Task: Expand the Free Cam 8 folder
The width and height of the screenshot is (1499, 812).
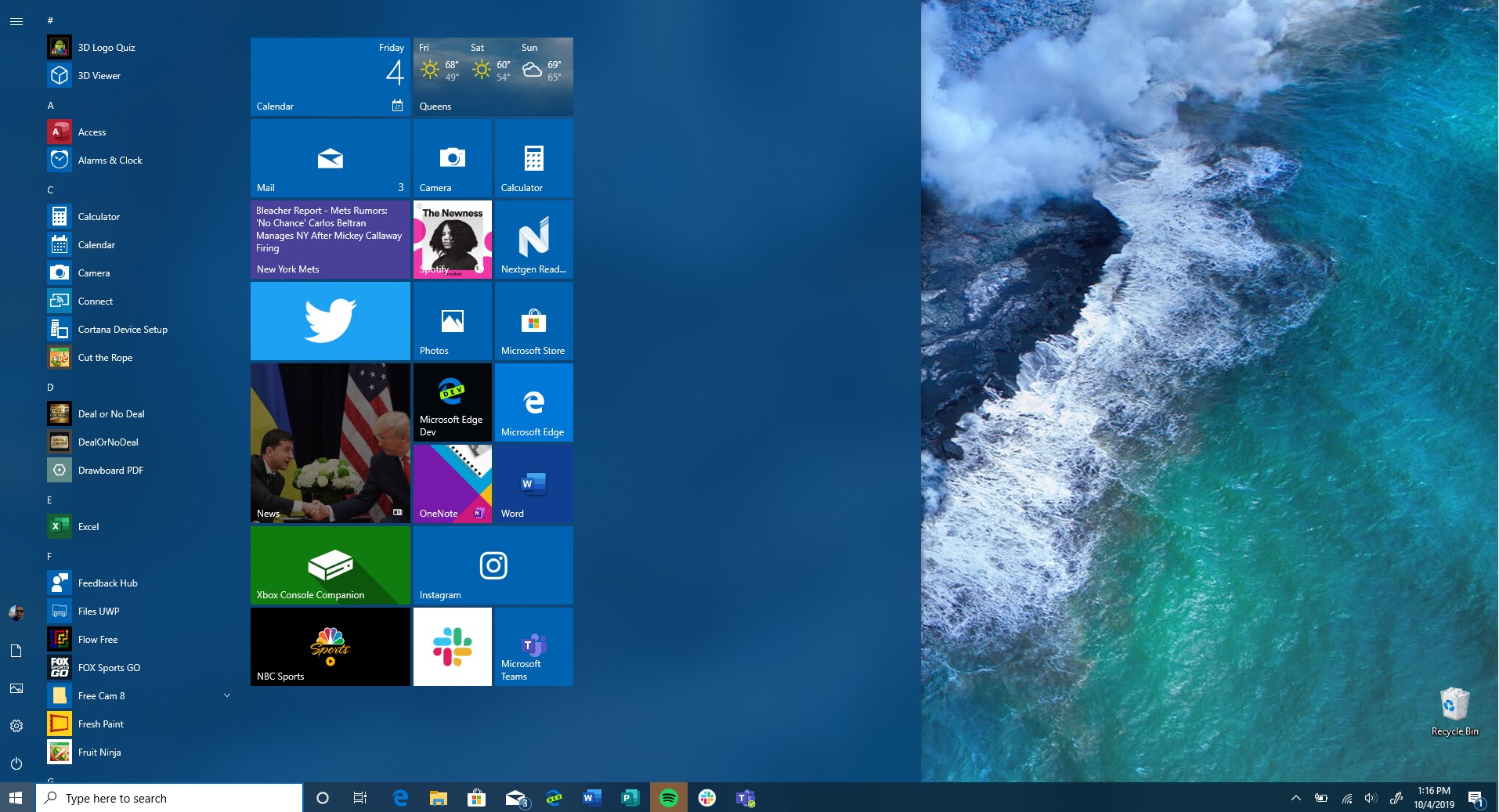Action: (x=227, y=695)
